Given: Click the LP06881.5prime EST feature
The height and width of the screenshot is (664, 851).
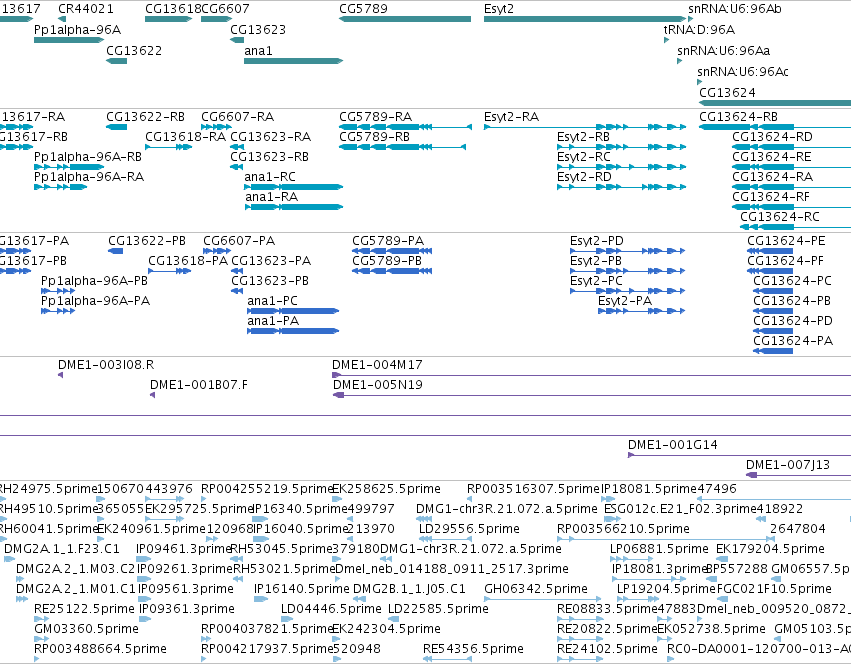Looking at the screenshot, I should [x=632, y=559].
